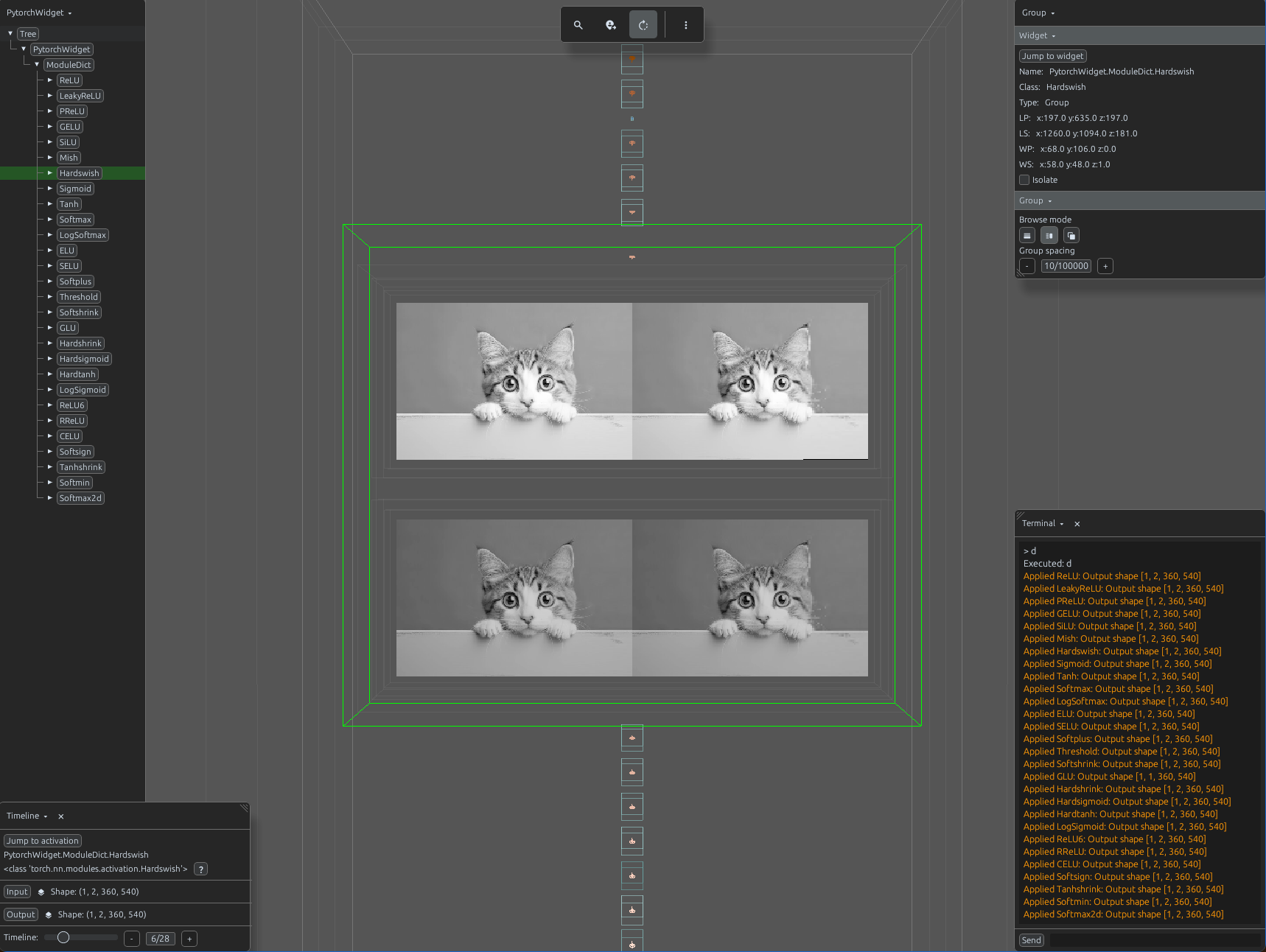
Task: Select the Hardsigmoid tree item
Action: (x=84, y=359)
